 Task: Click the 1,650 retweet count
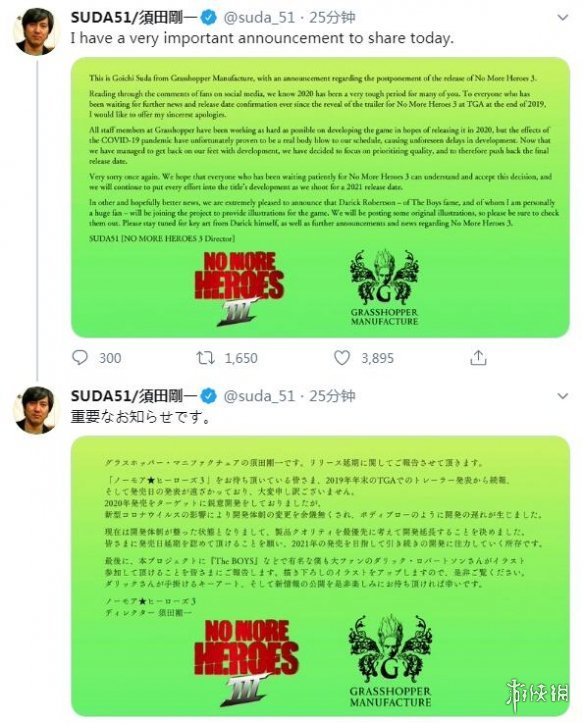point(241,358)
